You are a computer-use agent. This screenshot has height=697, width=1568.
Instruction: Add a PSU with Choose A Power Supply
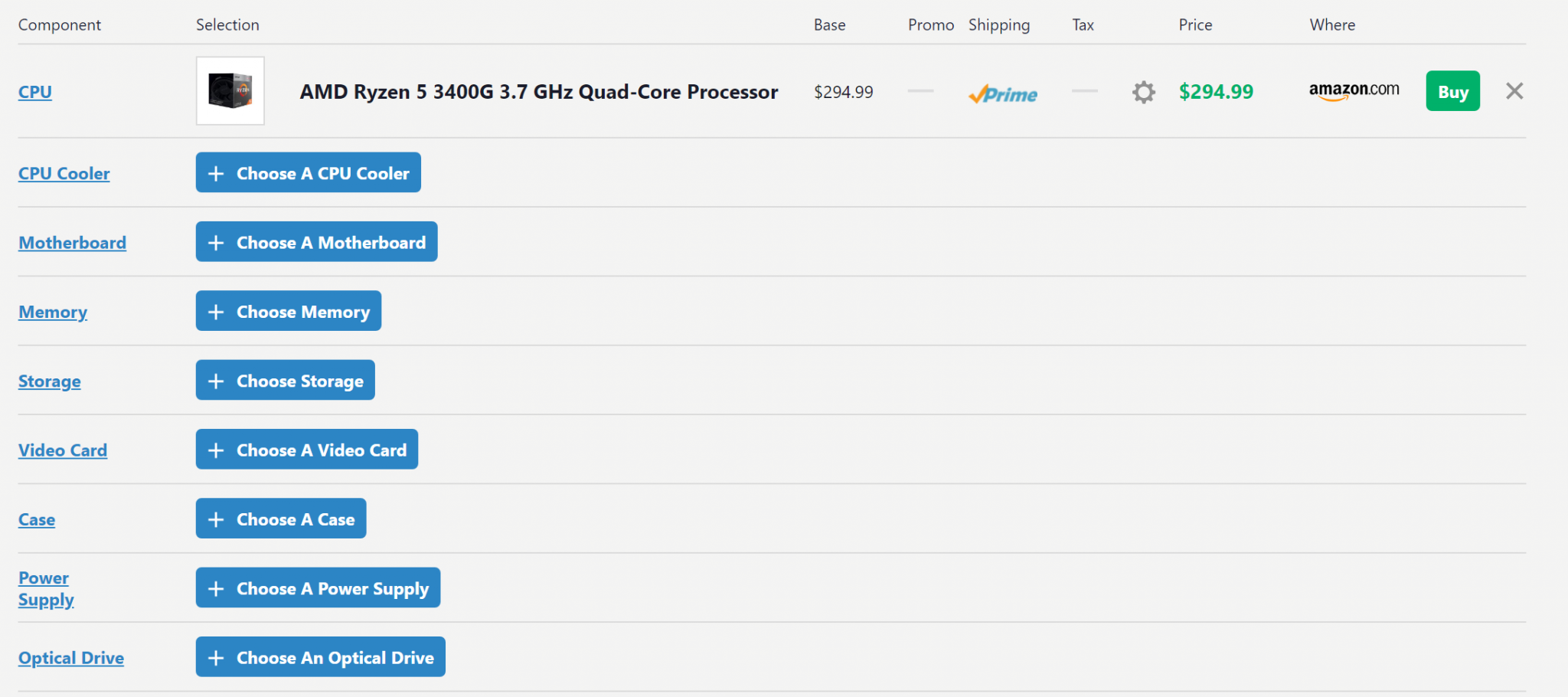(318, 587)
